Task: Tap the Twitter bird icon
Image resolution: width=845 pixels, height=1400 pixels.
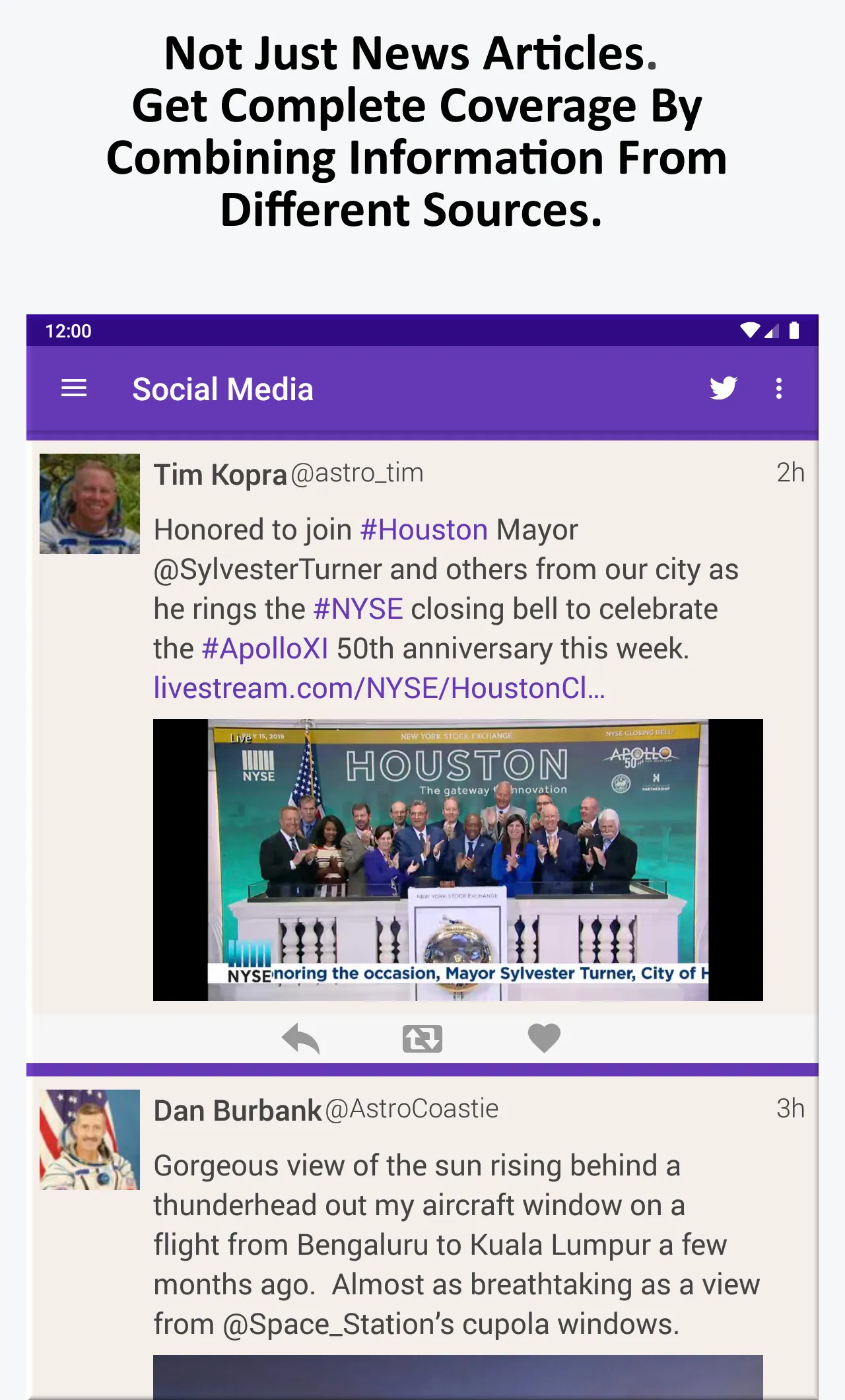Action: coord(723,388)
